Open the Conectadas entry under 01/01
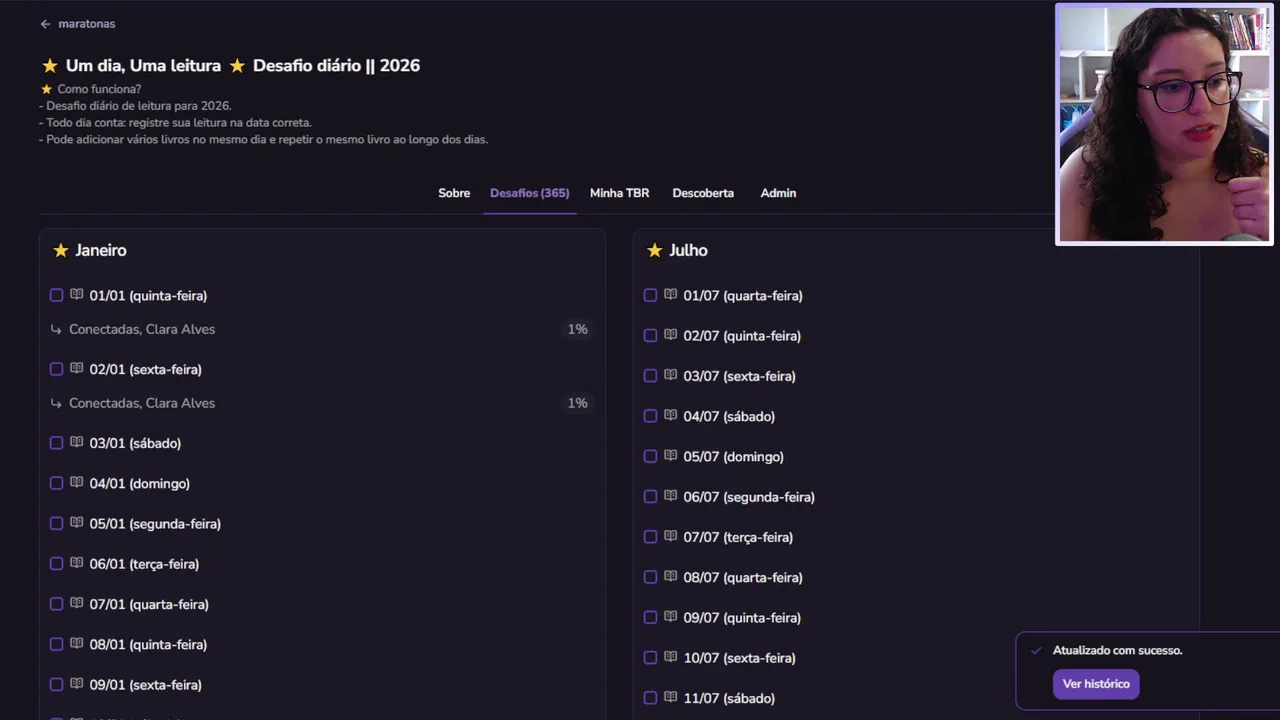The height and width of the screenshot is (720, 1280). [x=142, y=329]
